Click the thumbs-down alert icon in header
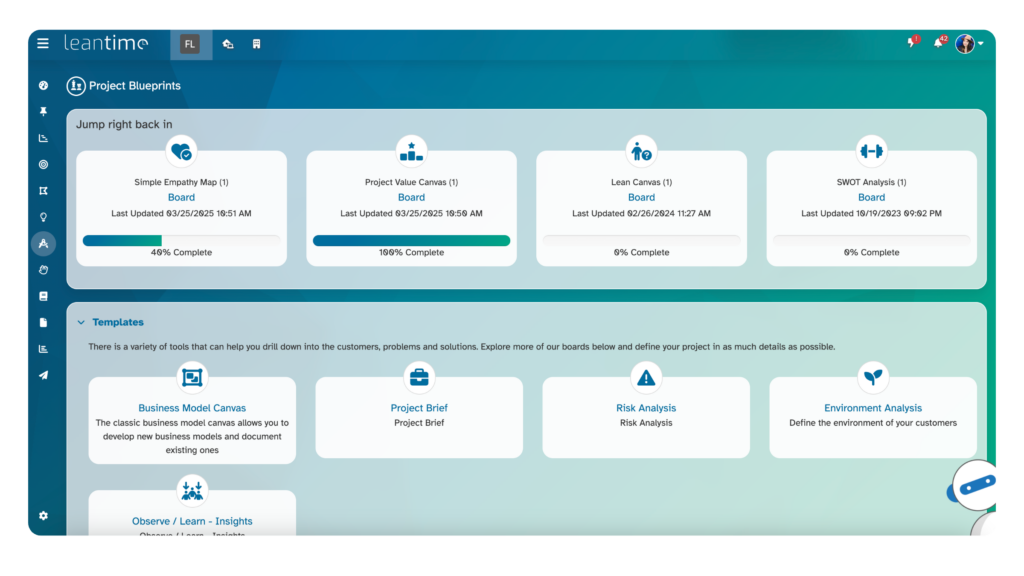 tap(911, 43)
